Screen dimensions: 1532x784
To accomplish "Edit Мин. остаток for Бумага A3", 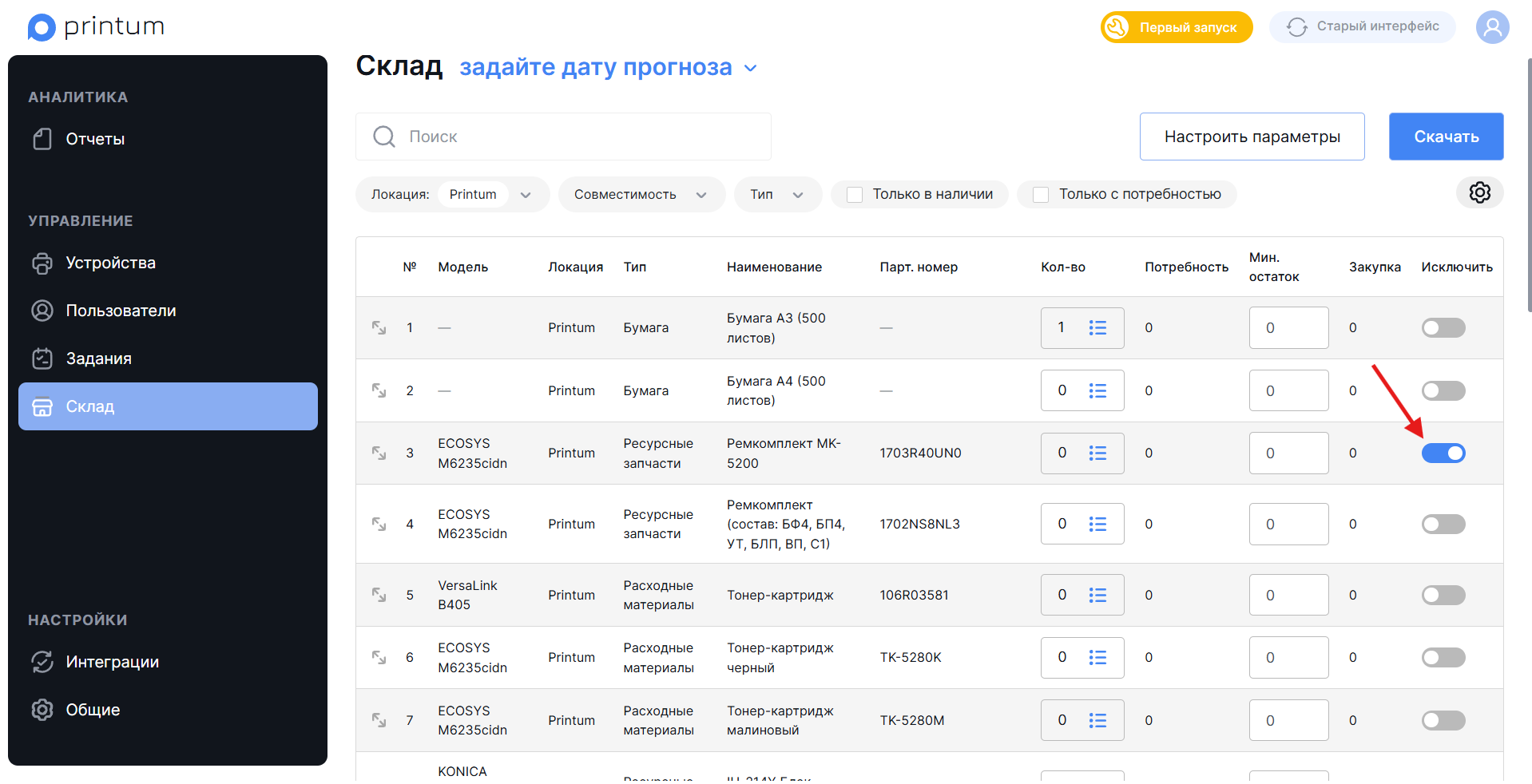I will pos(1288,327).
